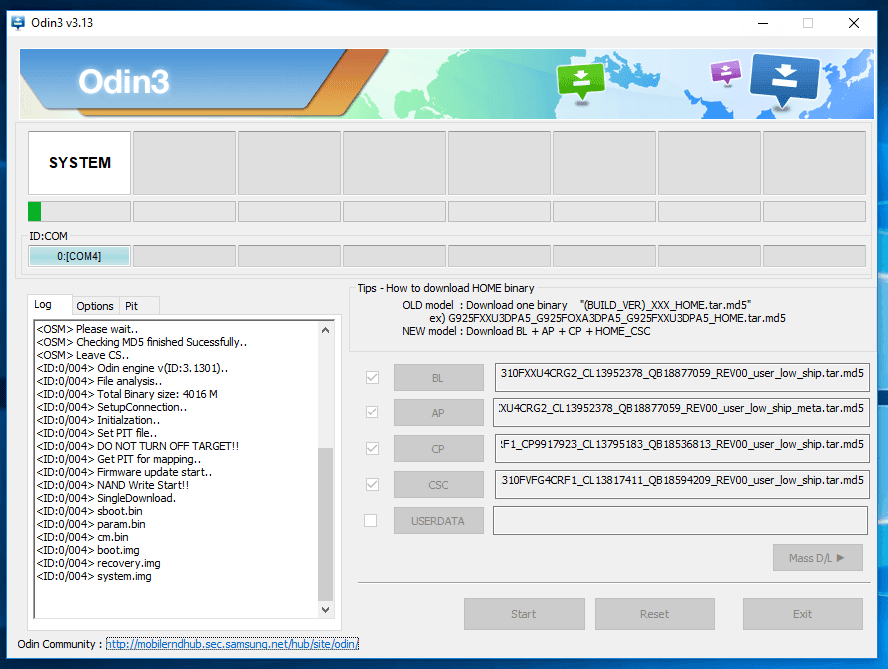This screenshot has width=888, height=669.
Task: Click the green progress bar under SYSTEM
Action: point(79,211)
